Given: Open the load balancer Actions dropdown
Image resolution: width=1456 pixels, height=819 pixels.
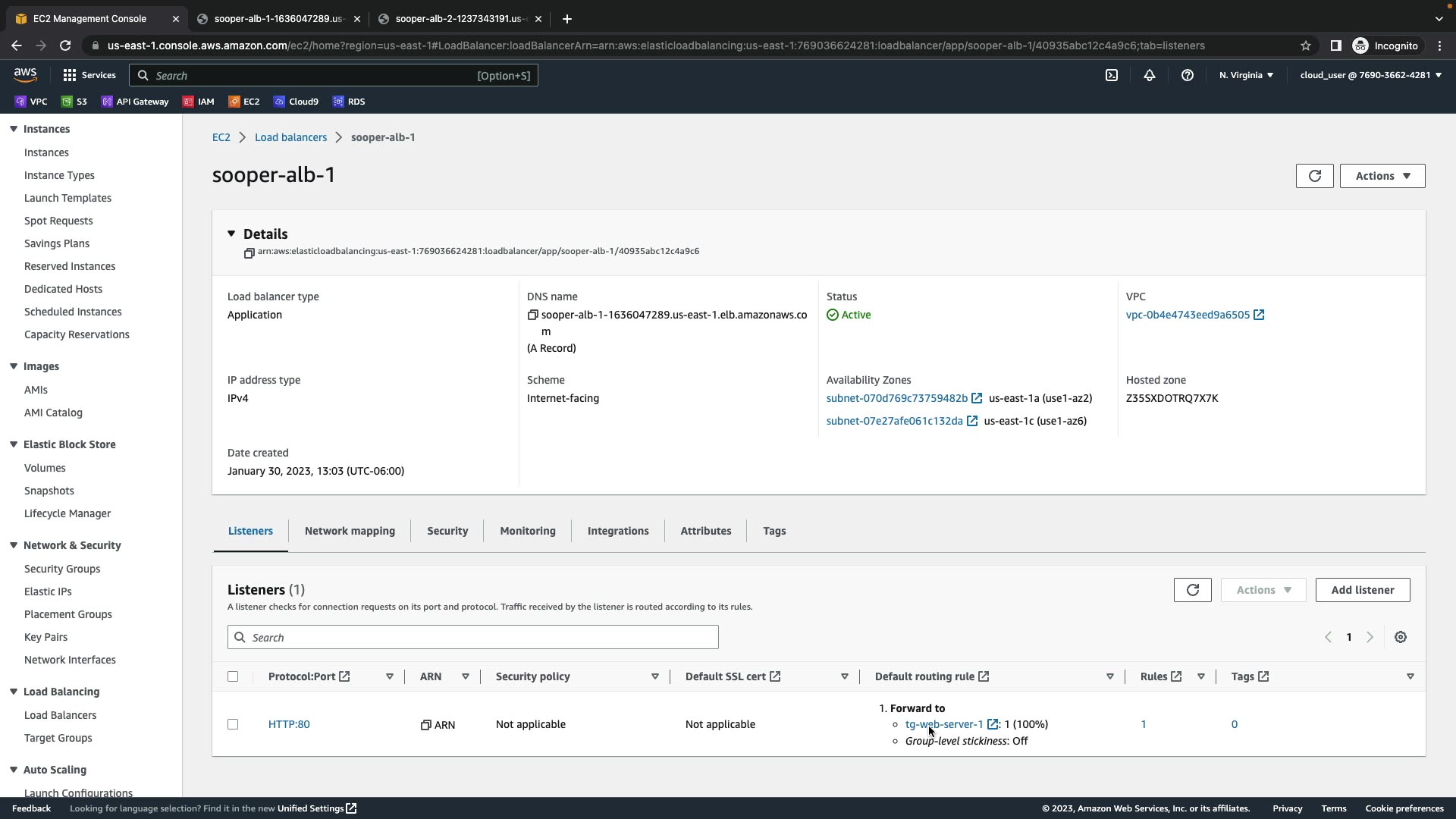Looking at the screenshot, I should [1382, 176].
